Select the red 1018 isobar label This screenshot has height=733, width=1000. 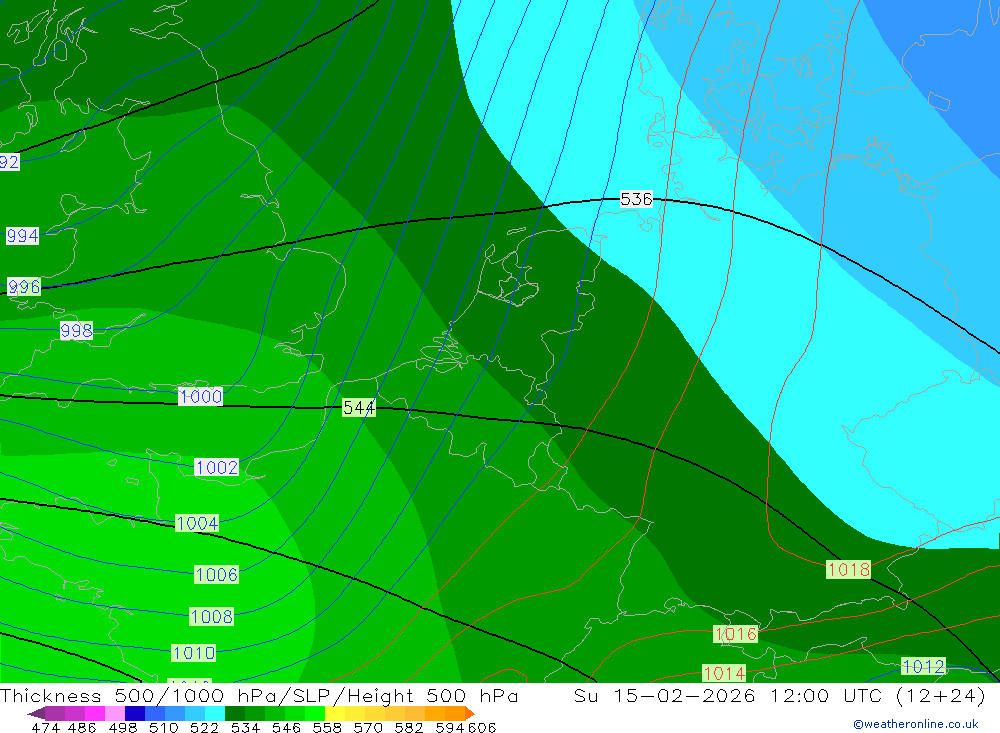(x=848, y=569)
